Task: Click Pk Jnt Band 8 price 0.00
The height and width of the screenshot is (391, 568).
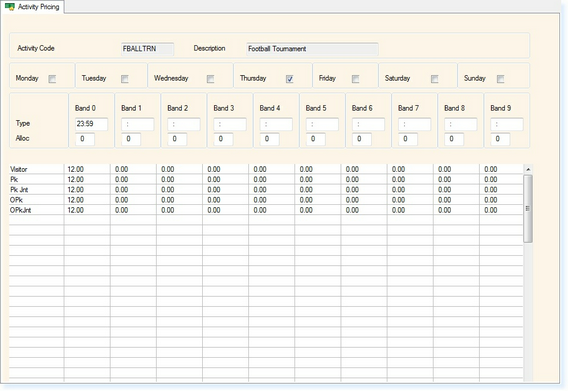Action: (x=444, y=190)
